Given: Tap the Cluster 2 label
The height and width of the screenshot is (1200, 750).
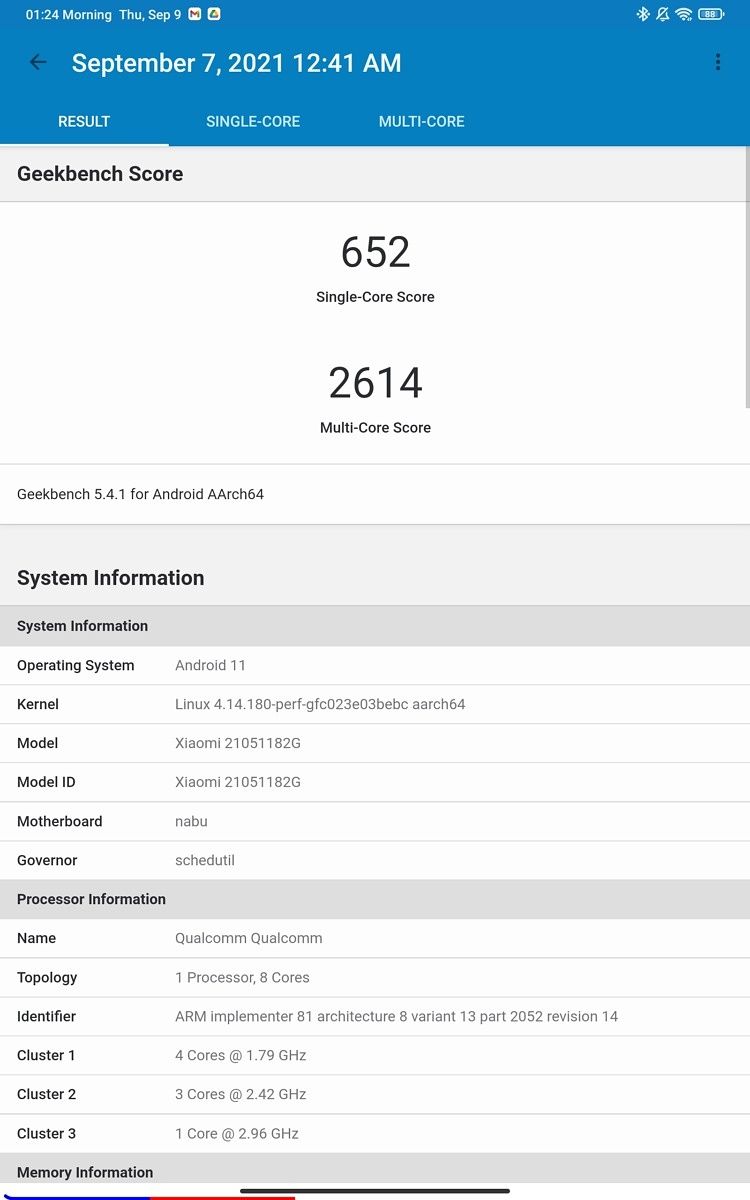Looking at the screenshot, I should pos(46,1094).
